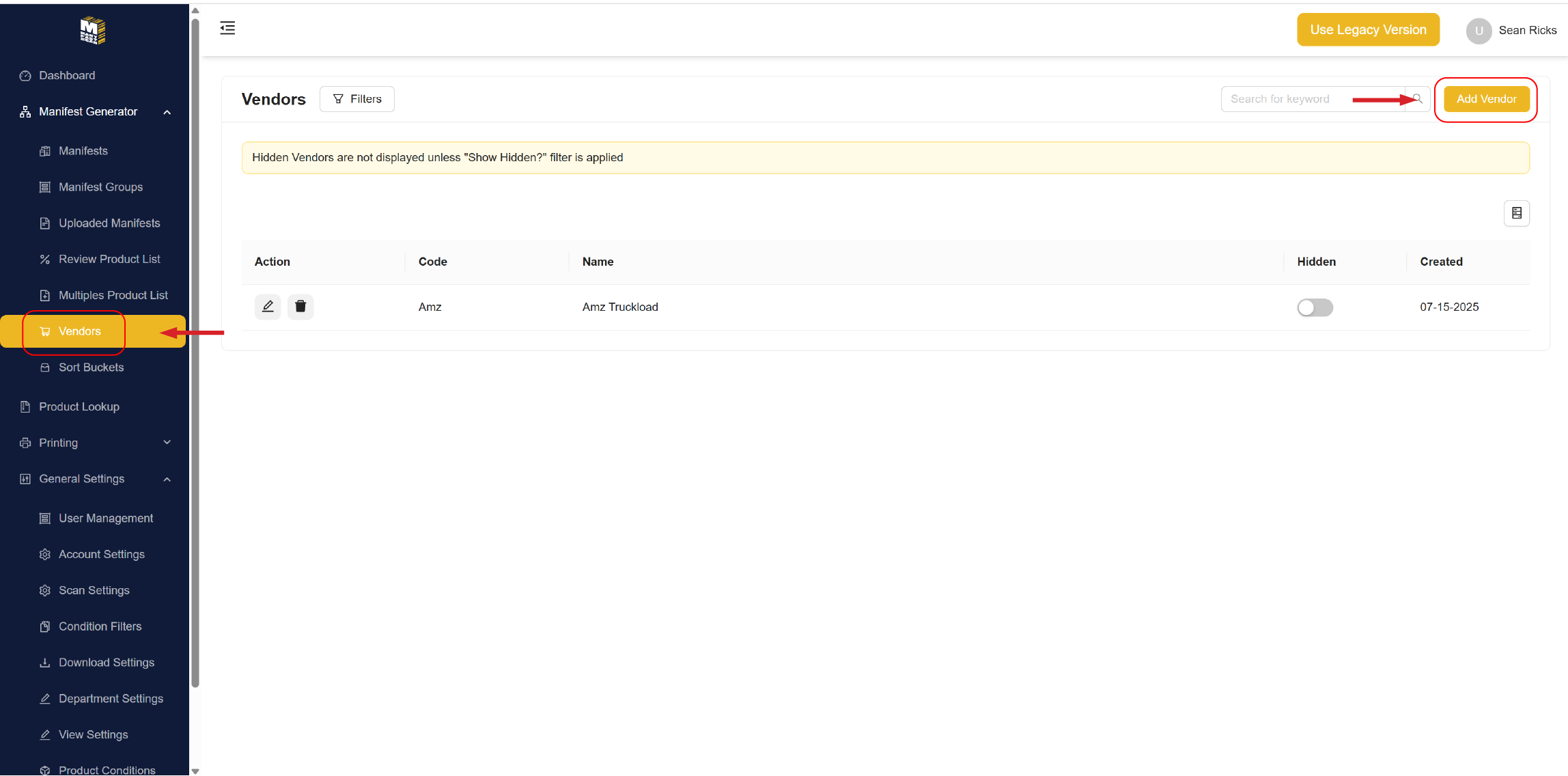Click the search magnifier icon
The width and height of the screenshot is (1568, 776).
point(1418,99)
